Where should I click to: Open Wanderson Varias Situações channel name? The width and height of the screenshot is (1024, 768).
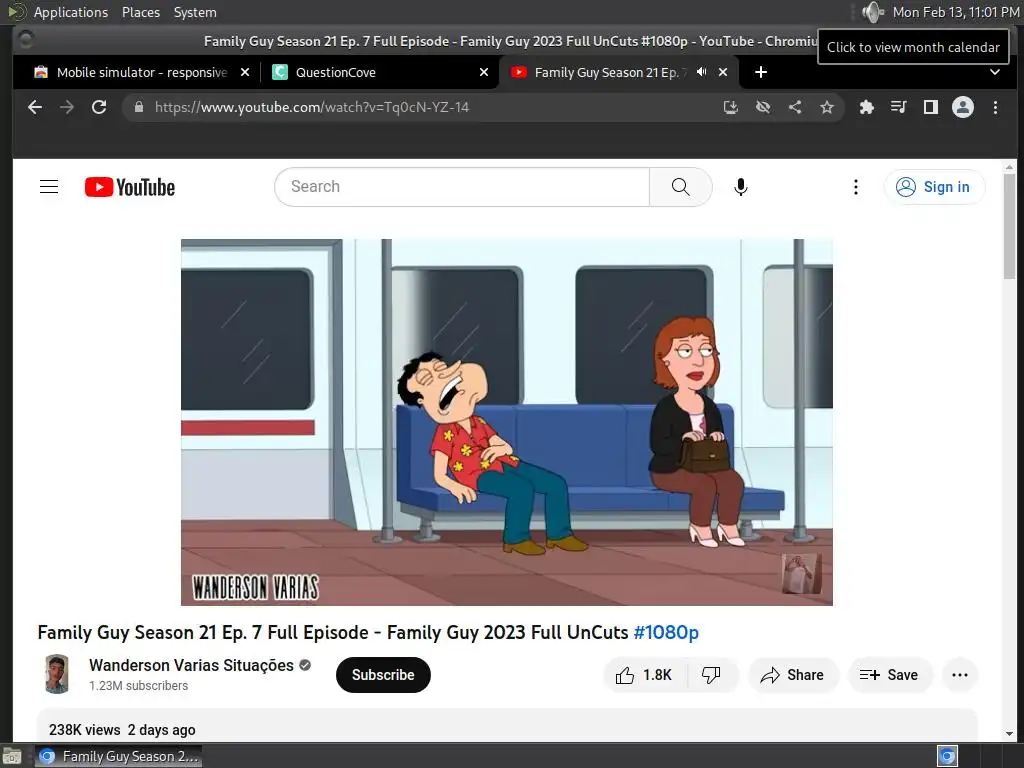click(x=191, y=665)
